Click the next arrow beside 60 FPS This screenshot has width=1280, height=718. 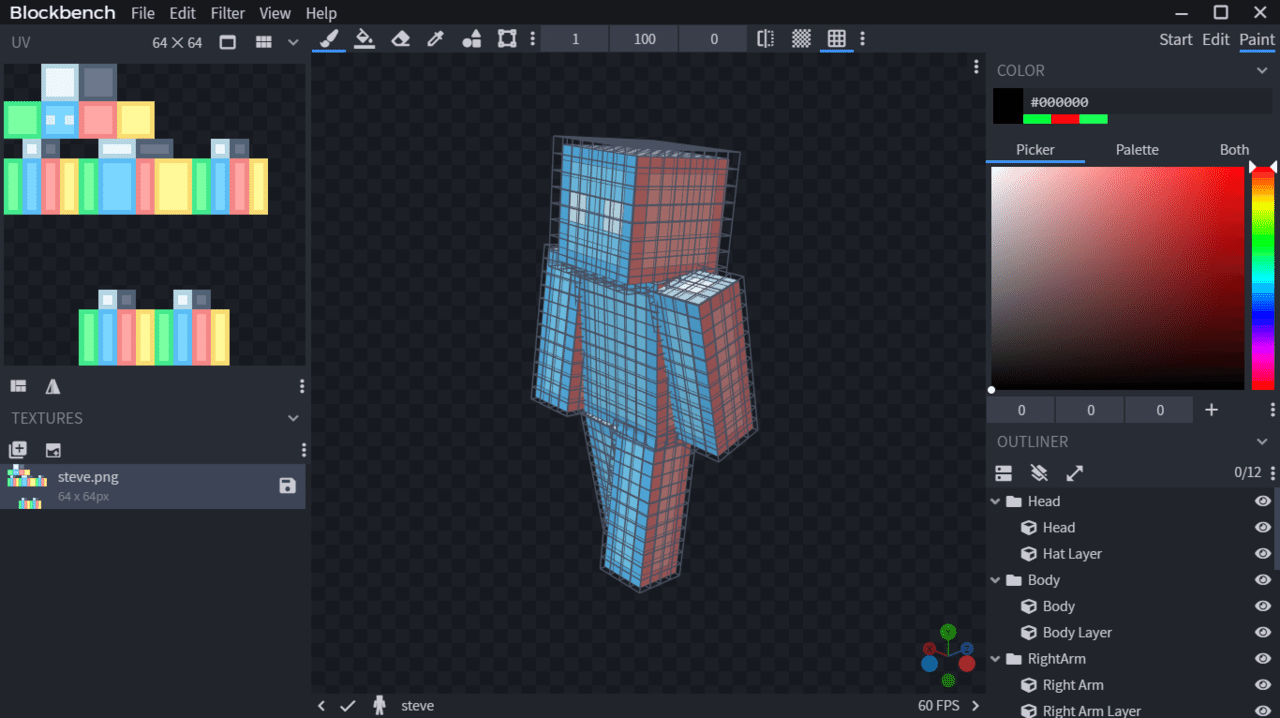[x=976, y=706]
